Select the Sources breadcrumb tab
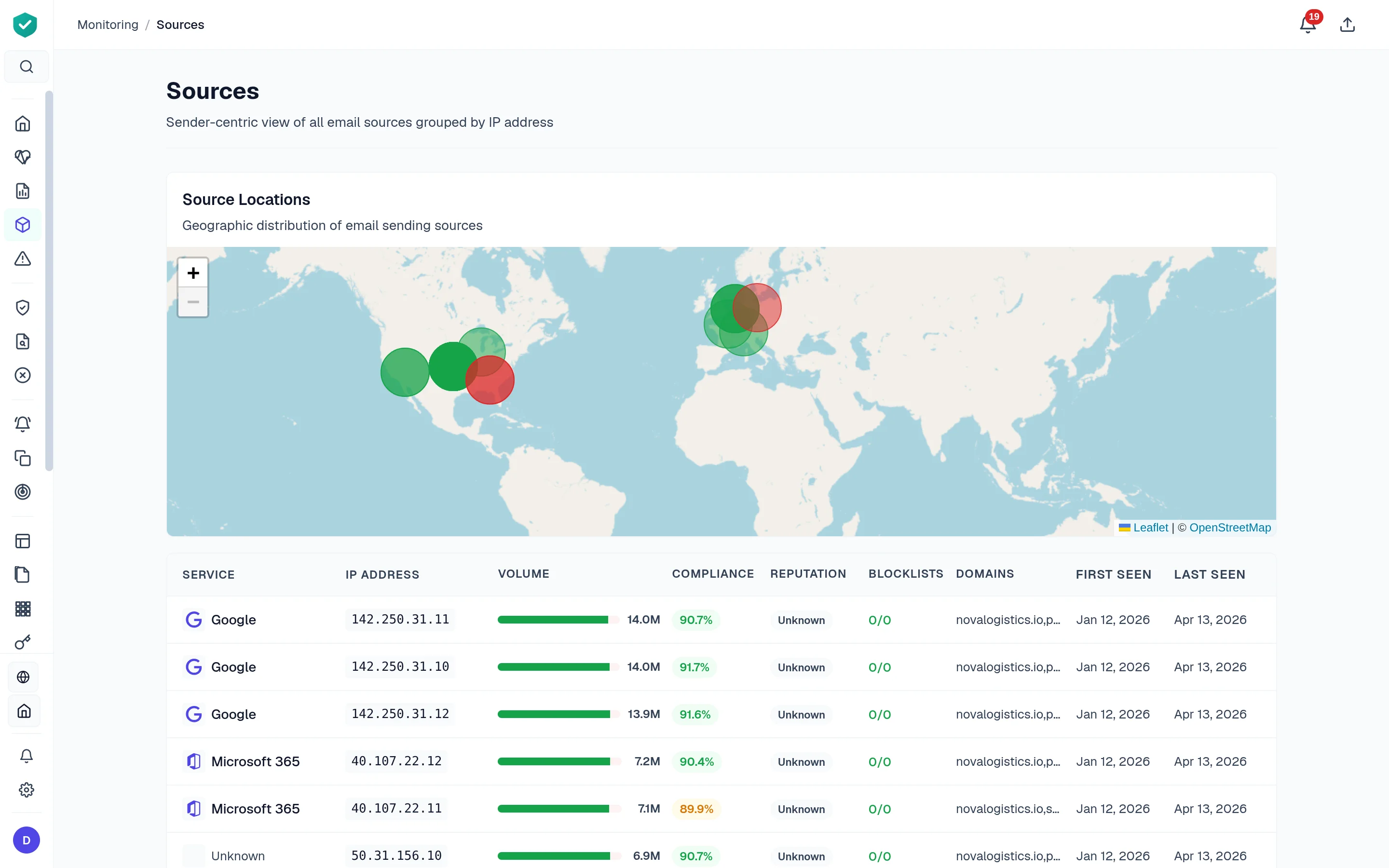The width and height of the screenshot is (1389, 868). (x=180, y=24)
